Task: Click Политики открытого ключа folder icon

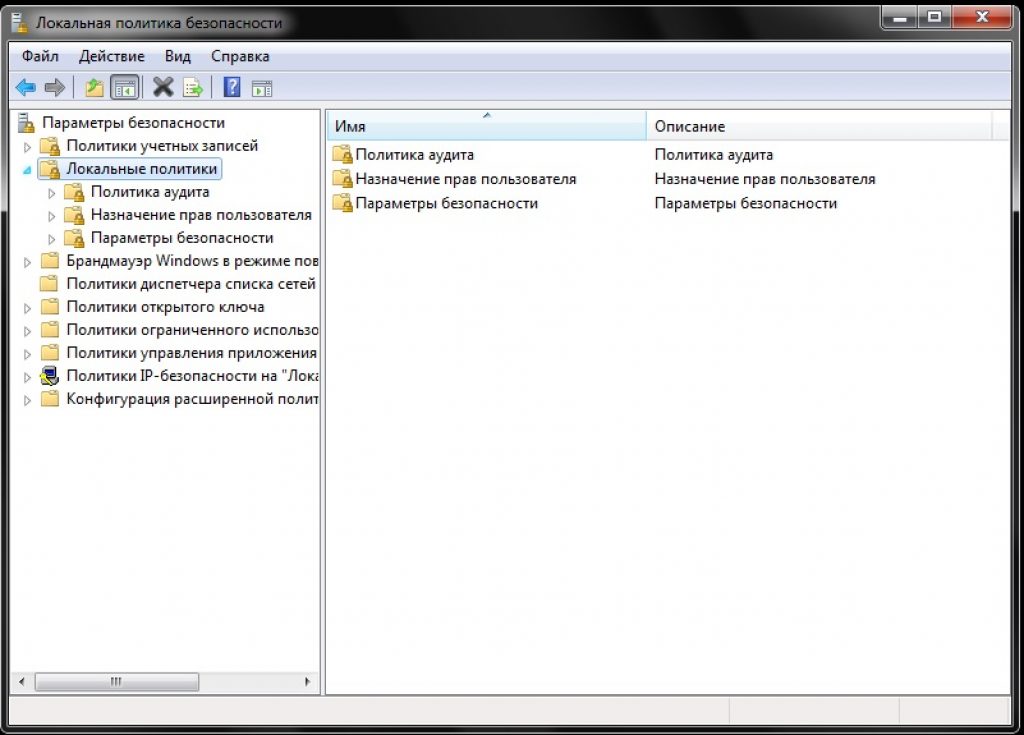Action: [x=50, y=306]
